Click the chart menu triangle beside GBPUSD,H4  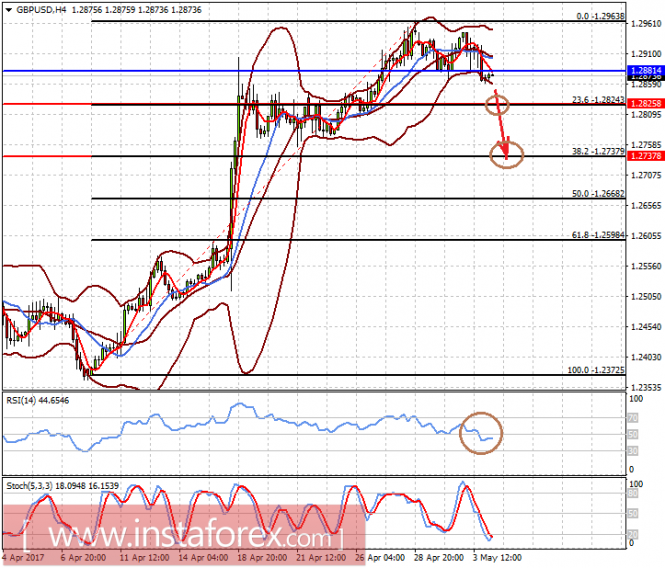8,10
